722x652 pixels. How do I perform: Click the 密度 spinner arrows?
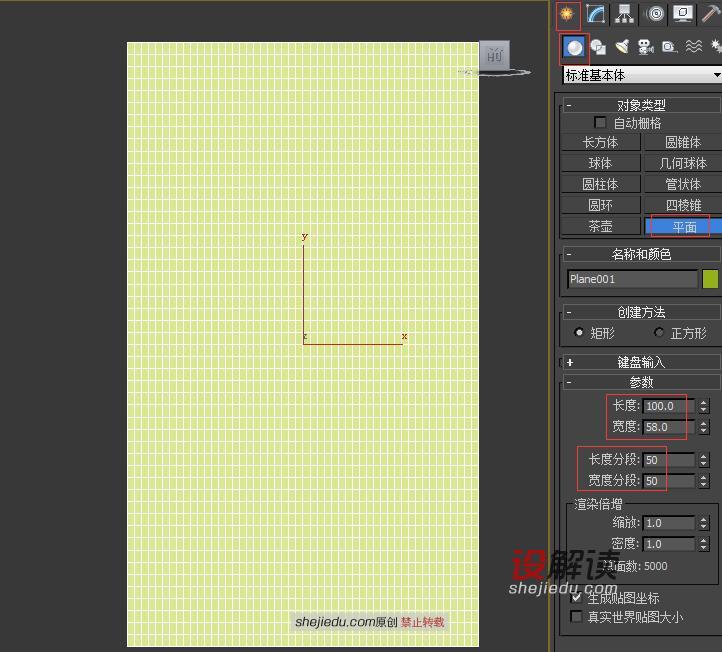(703, 544)
